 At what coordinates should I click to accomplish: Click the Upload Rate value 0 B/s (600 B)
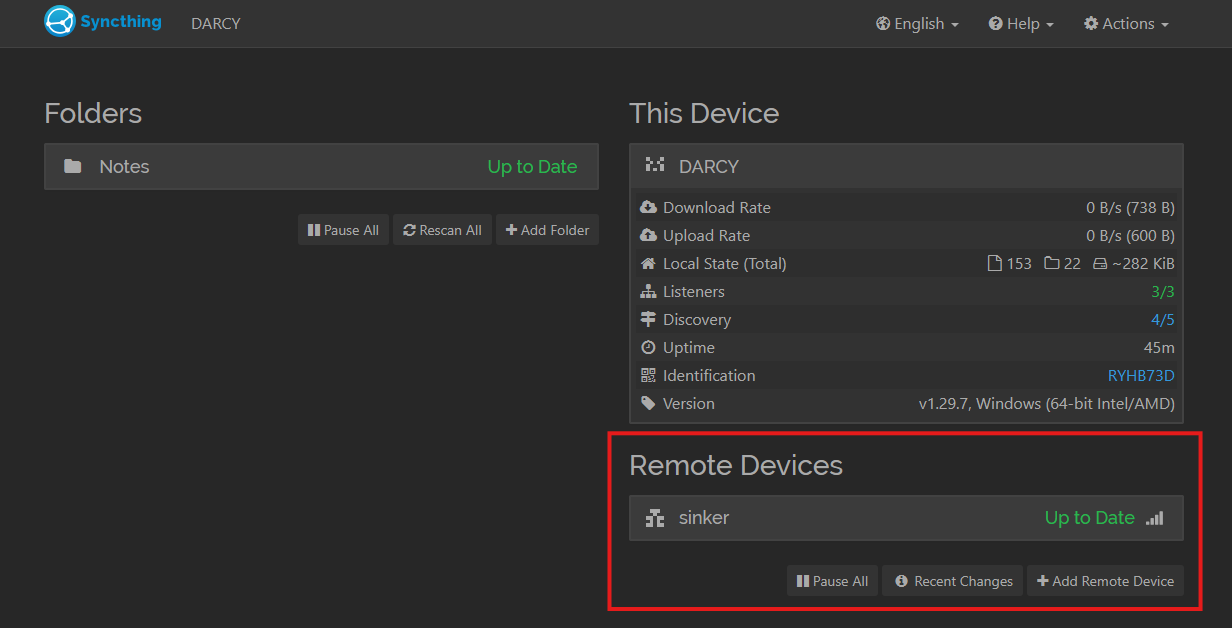coord(1131,235)
